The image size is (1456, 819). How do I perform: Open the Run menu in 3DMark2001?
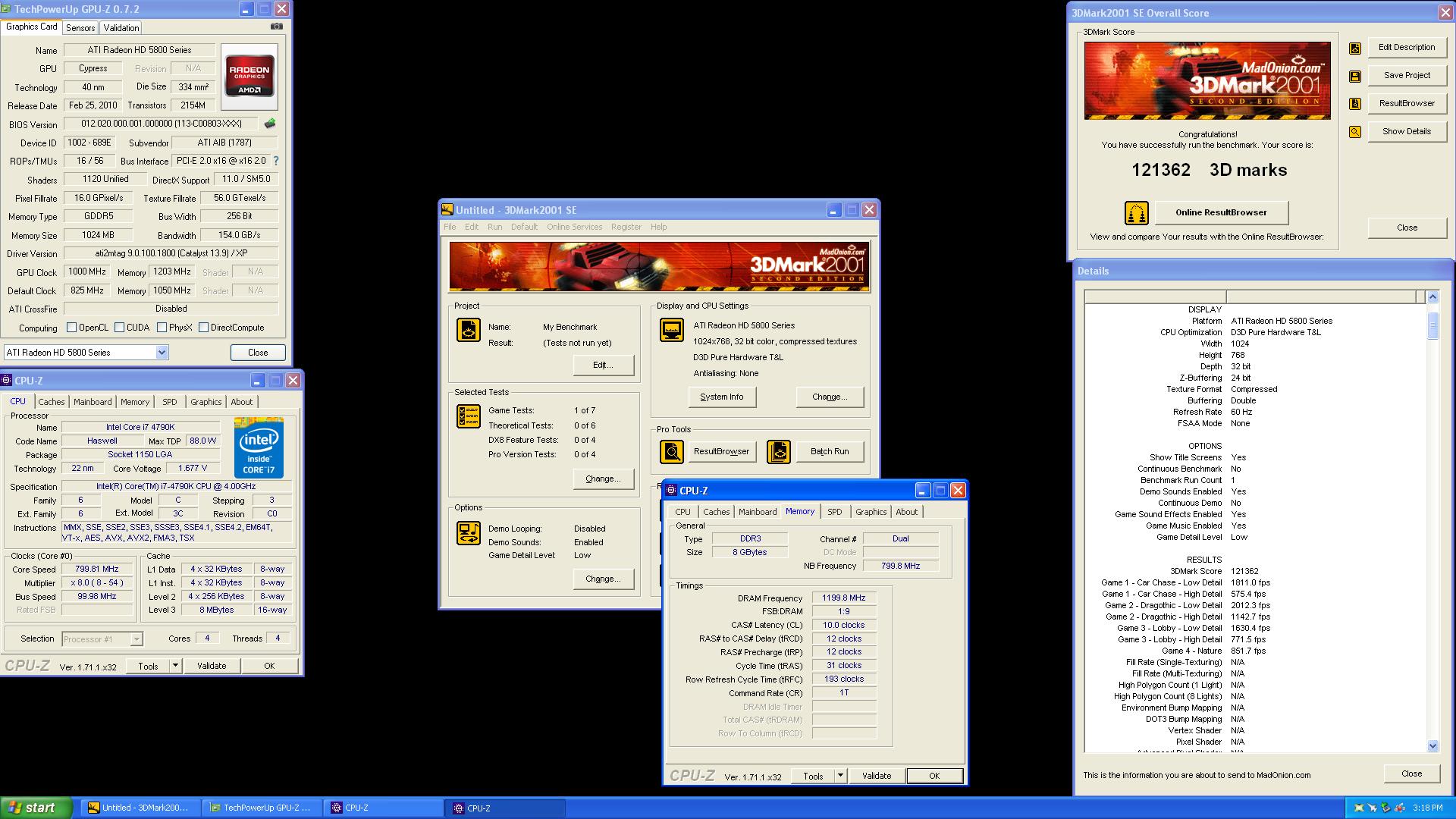pyautogui.click(x=495, y=227)
